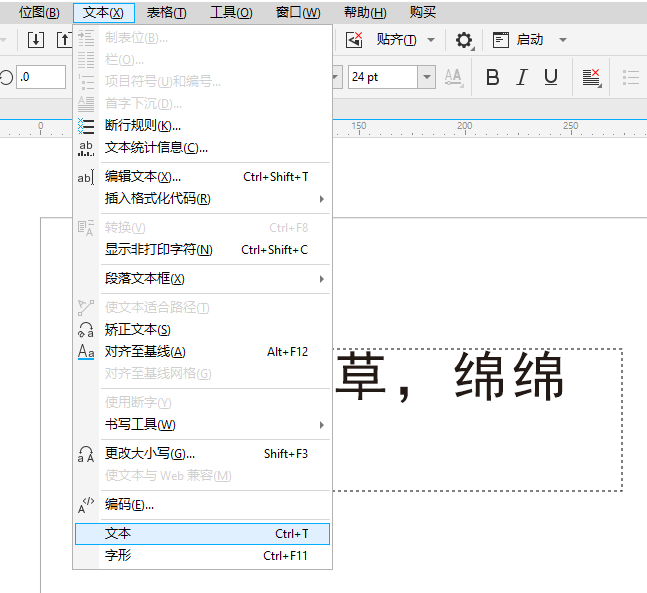The image size is (647, 593).
Task: Open the 购买 menu
Action: click(423, 12)
